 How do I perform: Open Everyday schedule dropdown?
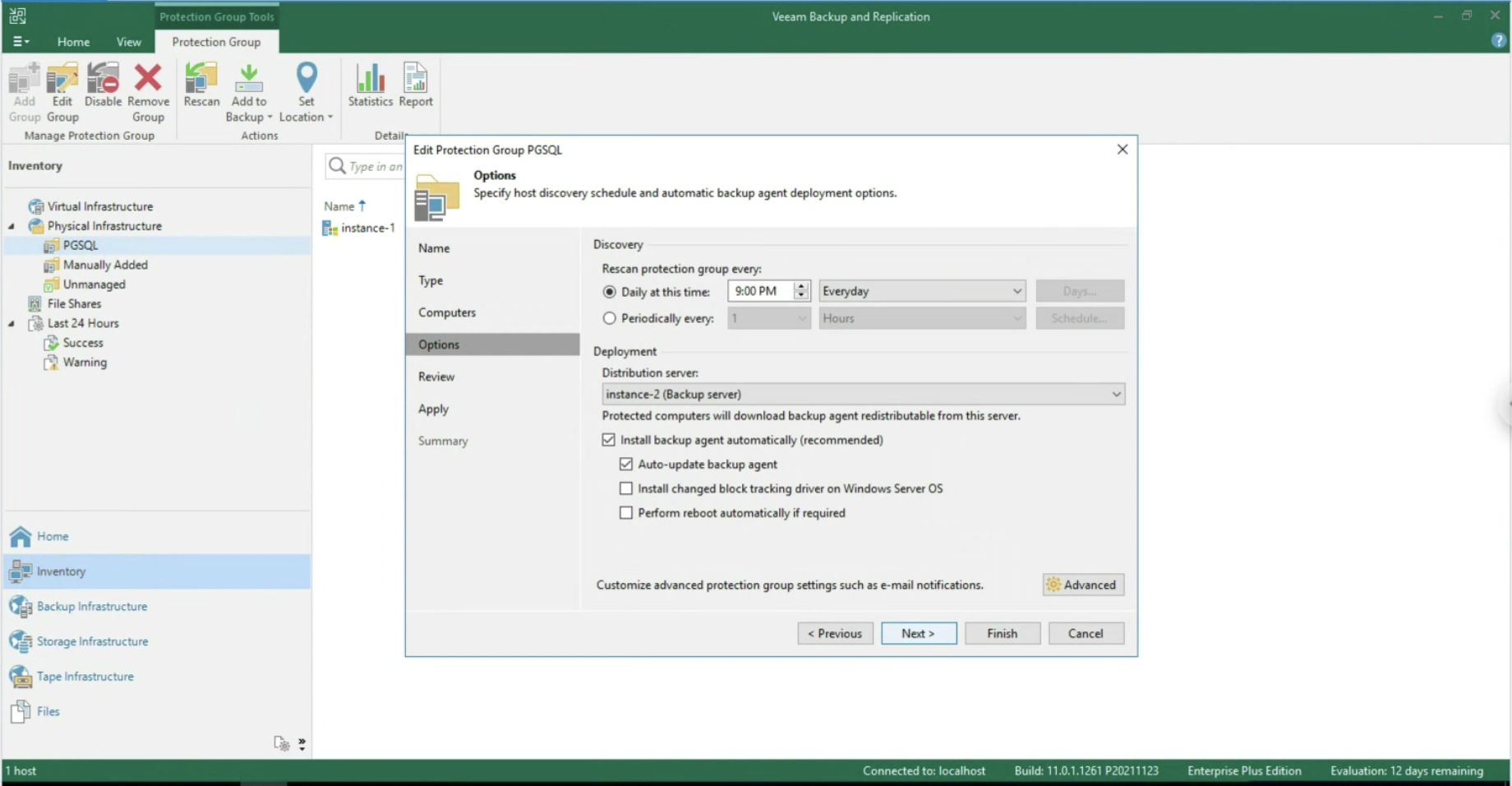tap(922, 291)
